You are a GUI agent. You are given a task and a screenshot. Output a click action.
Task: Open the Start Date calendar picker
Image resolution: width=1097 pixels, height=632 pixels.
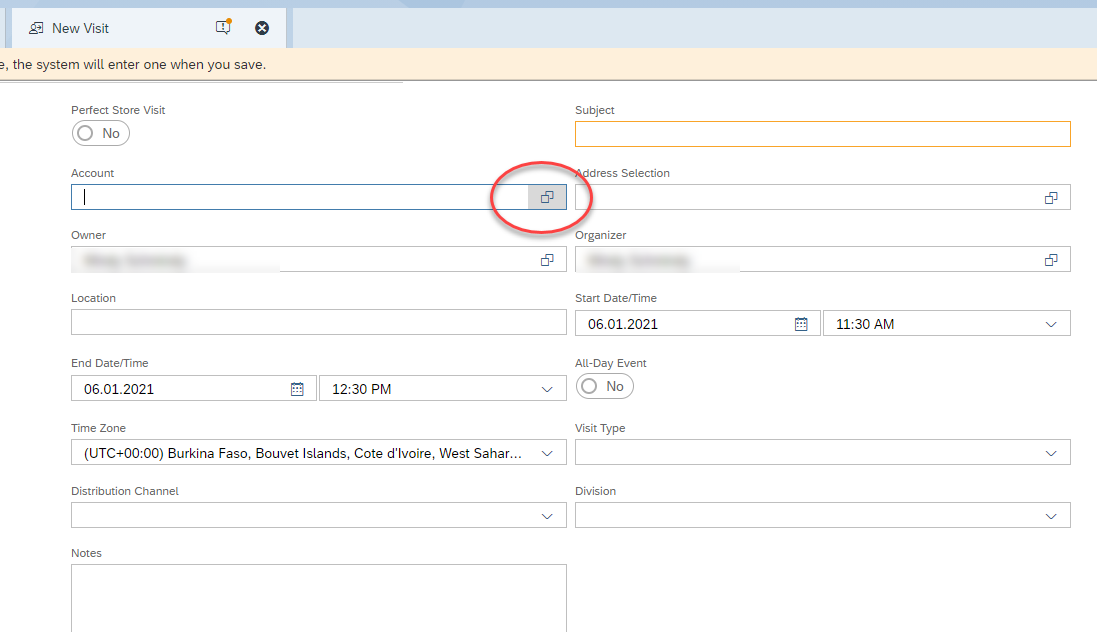[801, 324]
